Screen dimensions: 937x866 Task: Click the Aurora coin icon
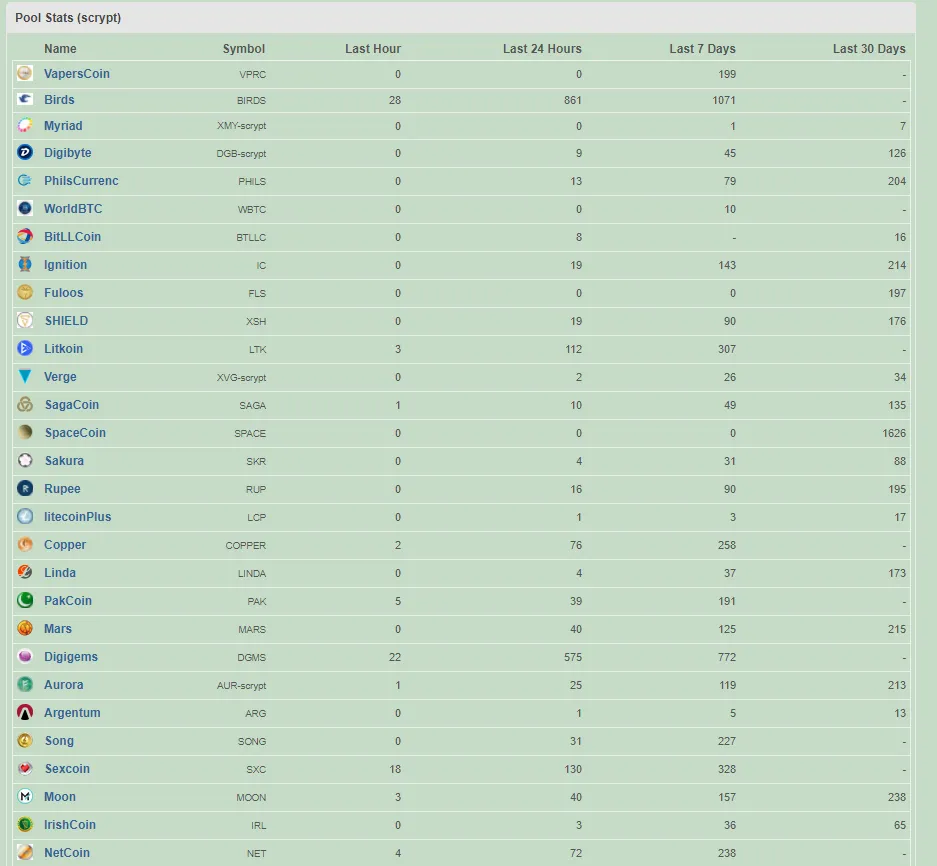[x=25, y=684]
